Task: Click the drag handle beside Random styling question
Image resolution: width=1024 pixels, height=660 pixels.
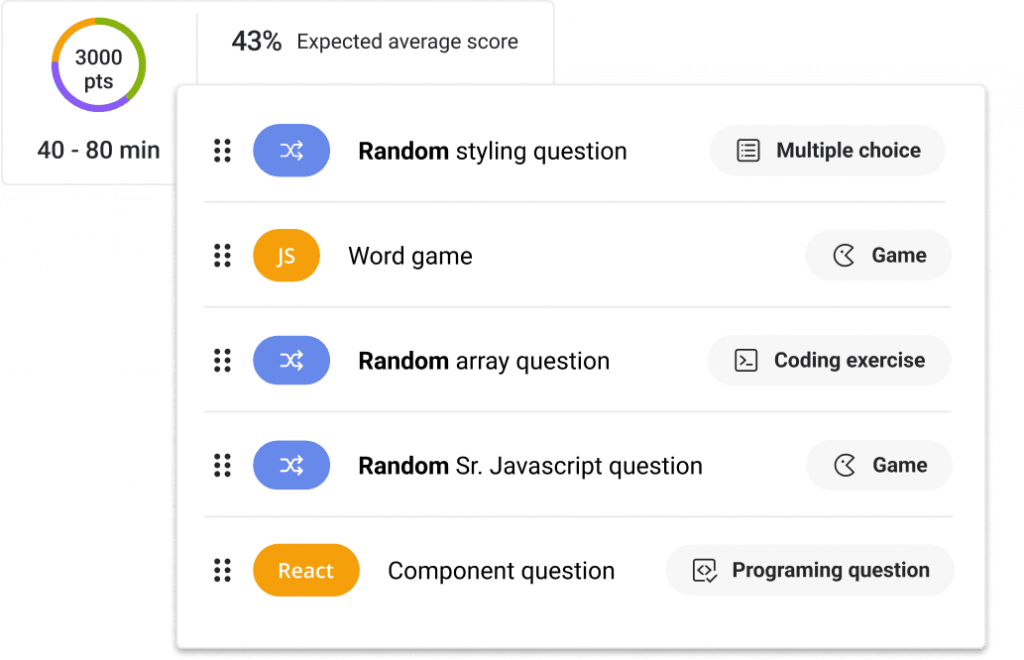Action: point(222,151)
